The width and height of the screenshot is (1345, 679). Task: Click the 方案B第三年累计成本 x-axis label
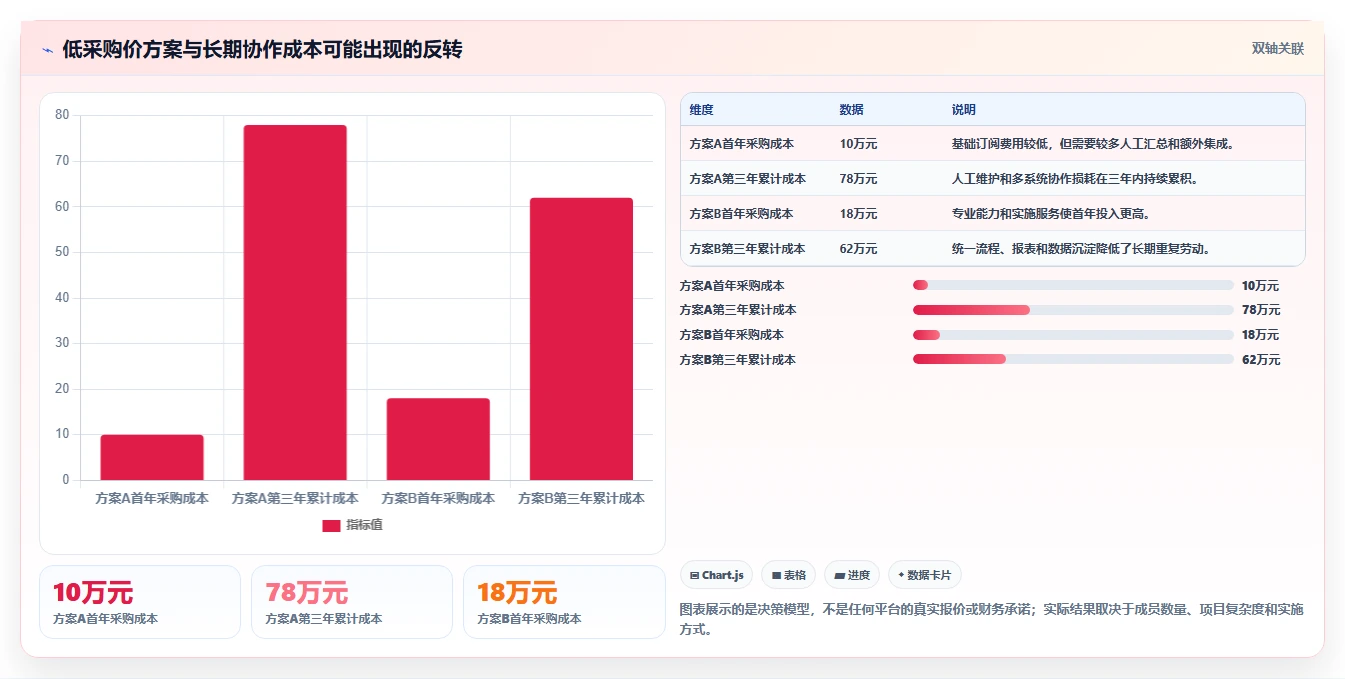point(581,498)
